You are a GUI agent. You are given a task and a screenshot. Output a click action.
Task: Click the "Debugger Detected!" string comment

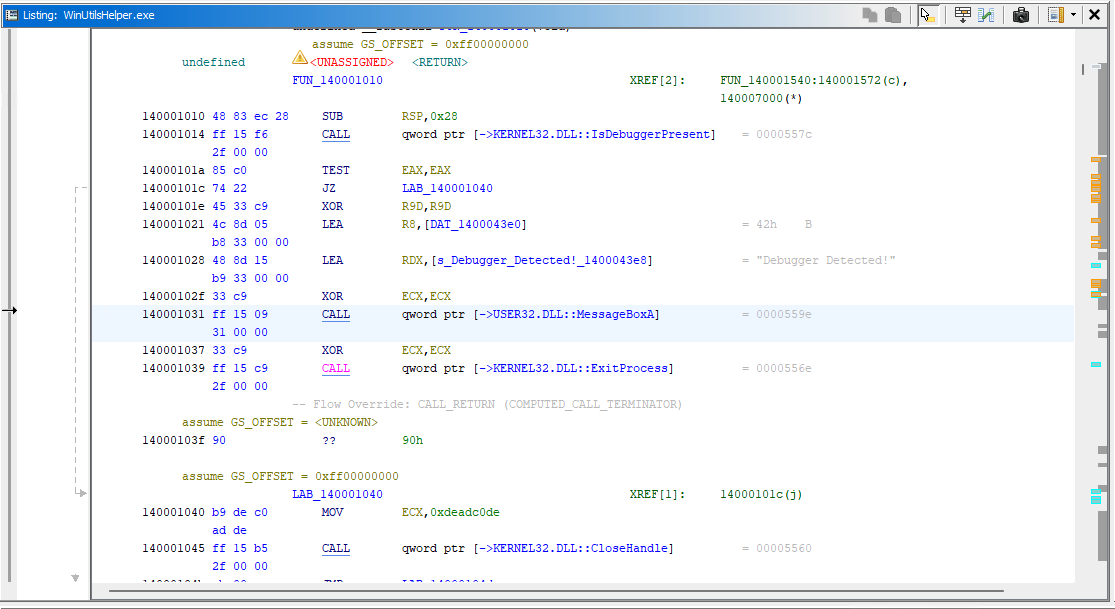point(826,260)
